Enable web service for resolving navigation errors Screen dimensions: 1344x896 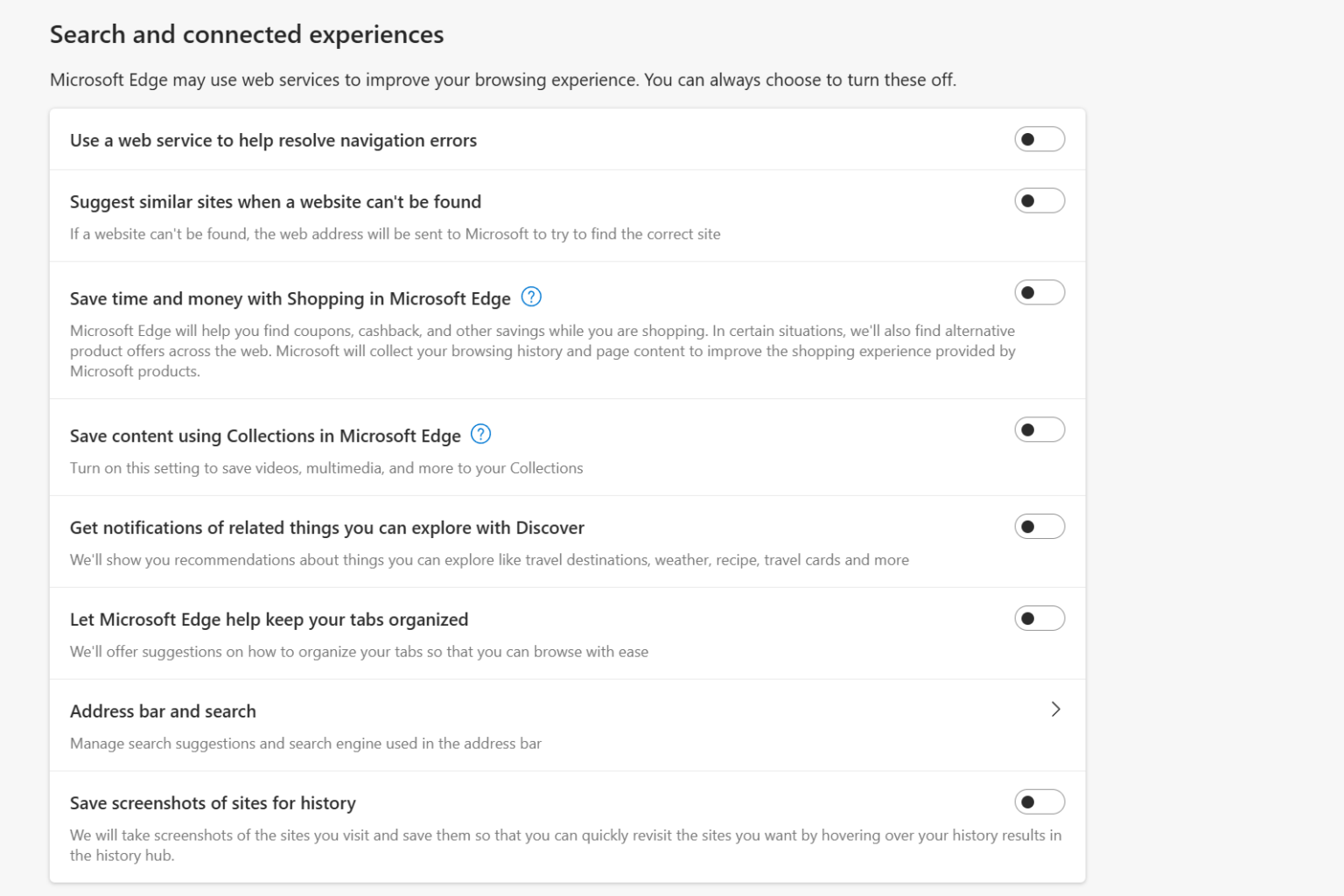tap(1039, 139)
